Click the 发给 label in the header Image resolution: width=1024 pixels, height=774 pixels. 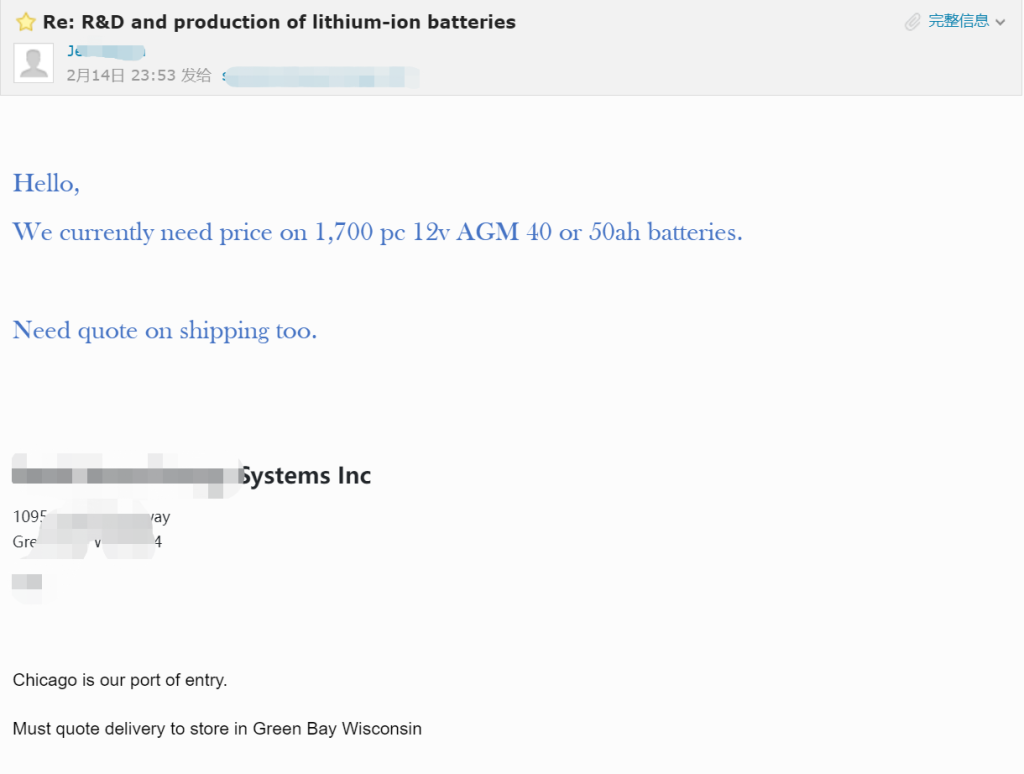pyautogui.click(x=196, y=76)
